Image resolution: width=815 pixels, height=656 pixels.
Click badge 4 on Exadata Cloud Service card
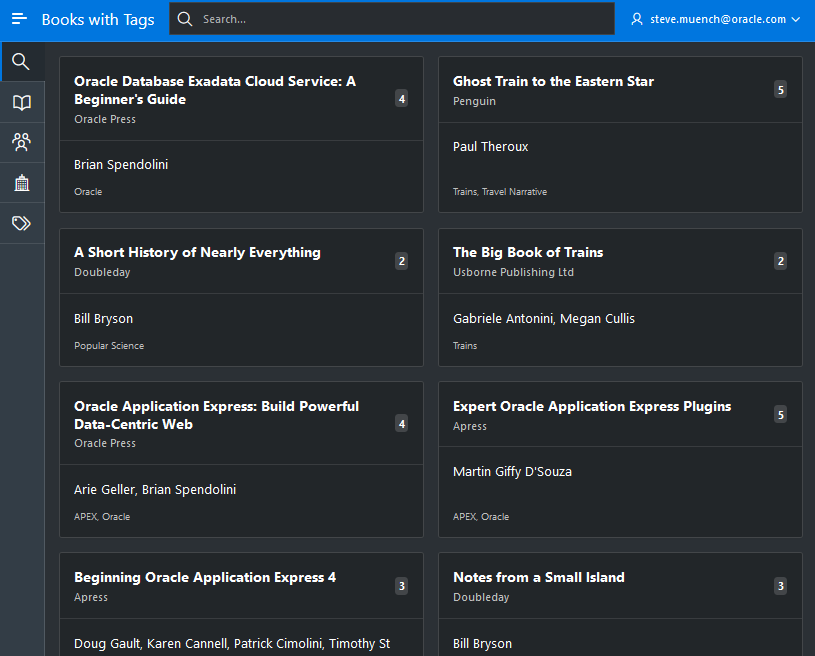(401, 98)
